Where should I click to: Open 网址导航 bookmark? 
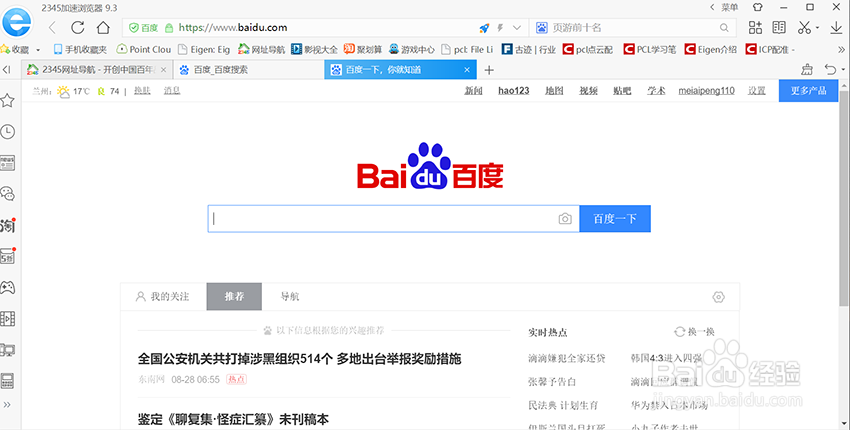(262, 49)
